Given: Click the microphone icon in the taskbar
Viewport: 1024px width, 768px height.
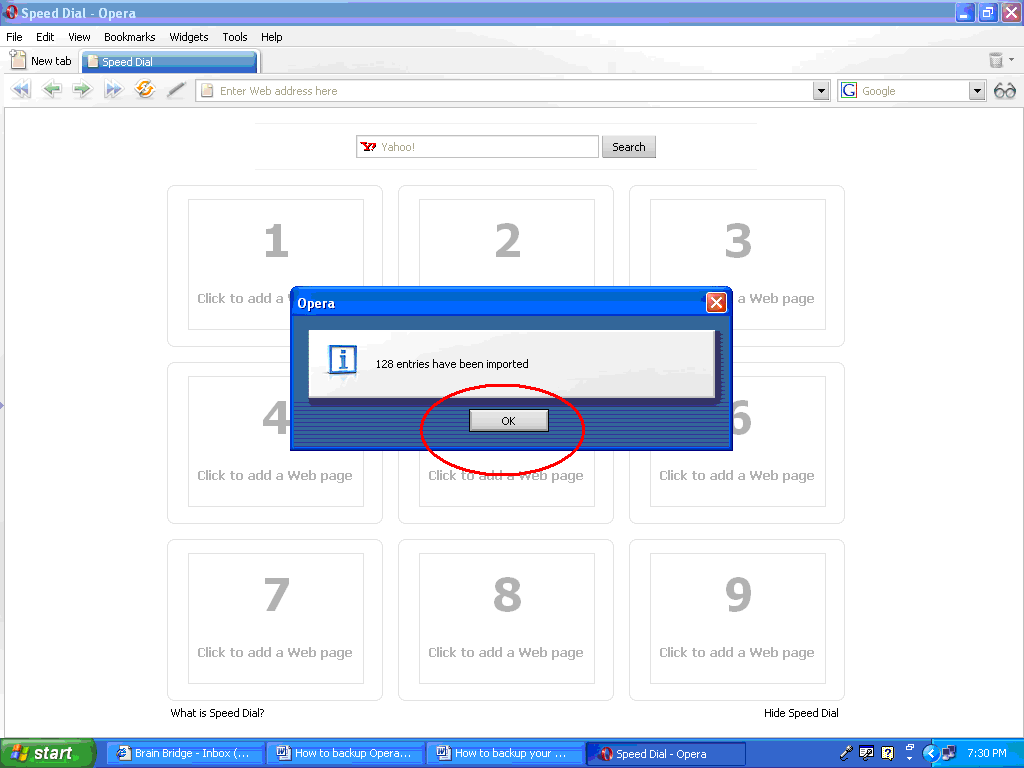Looking at the screenshot, I should 846,753.
